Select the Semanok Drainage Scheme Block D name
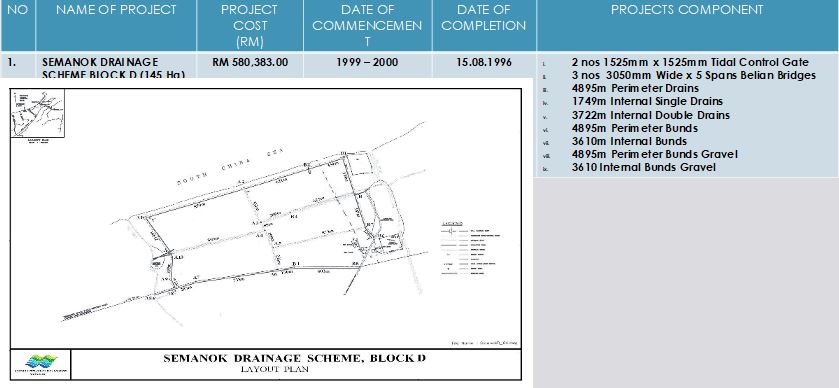This screenshot has width=839, height=388. point(113,68)
